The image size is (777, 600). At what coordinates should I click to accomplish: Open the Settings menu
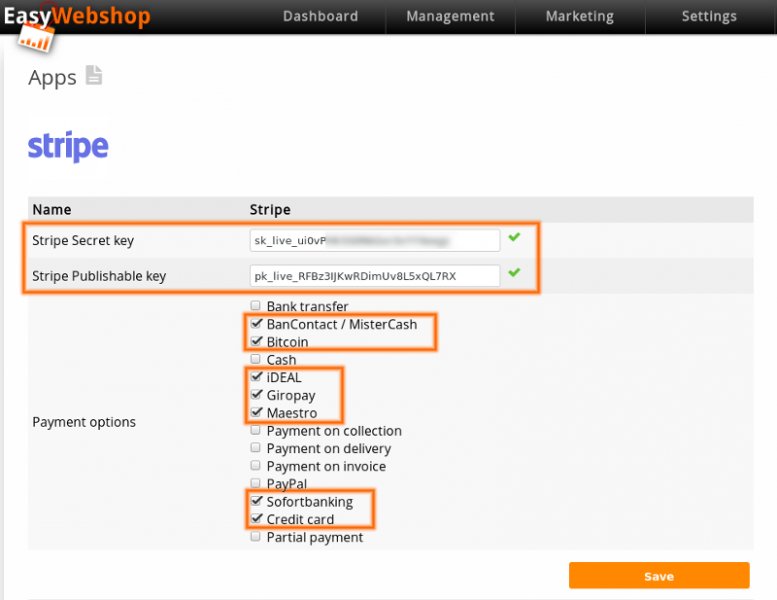pyautogui.click(x=708, y=16)
